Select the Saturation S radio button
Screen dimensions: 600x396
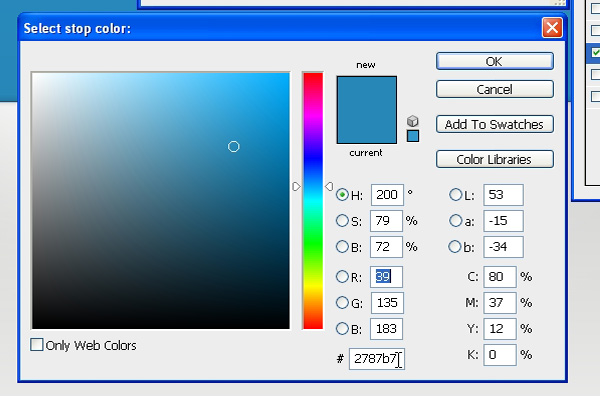(x=342, y=220)
